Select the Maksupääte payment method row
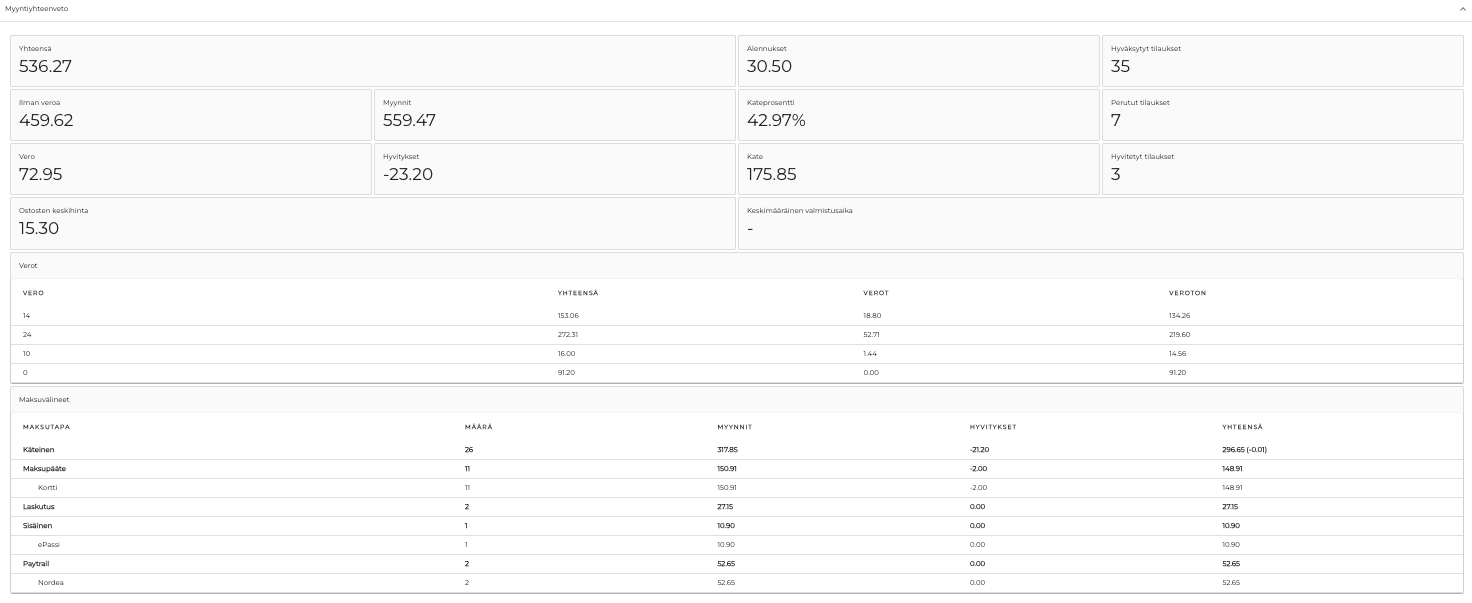 44,469
